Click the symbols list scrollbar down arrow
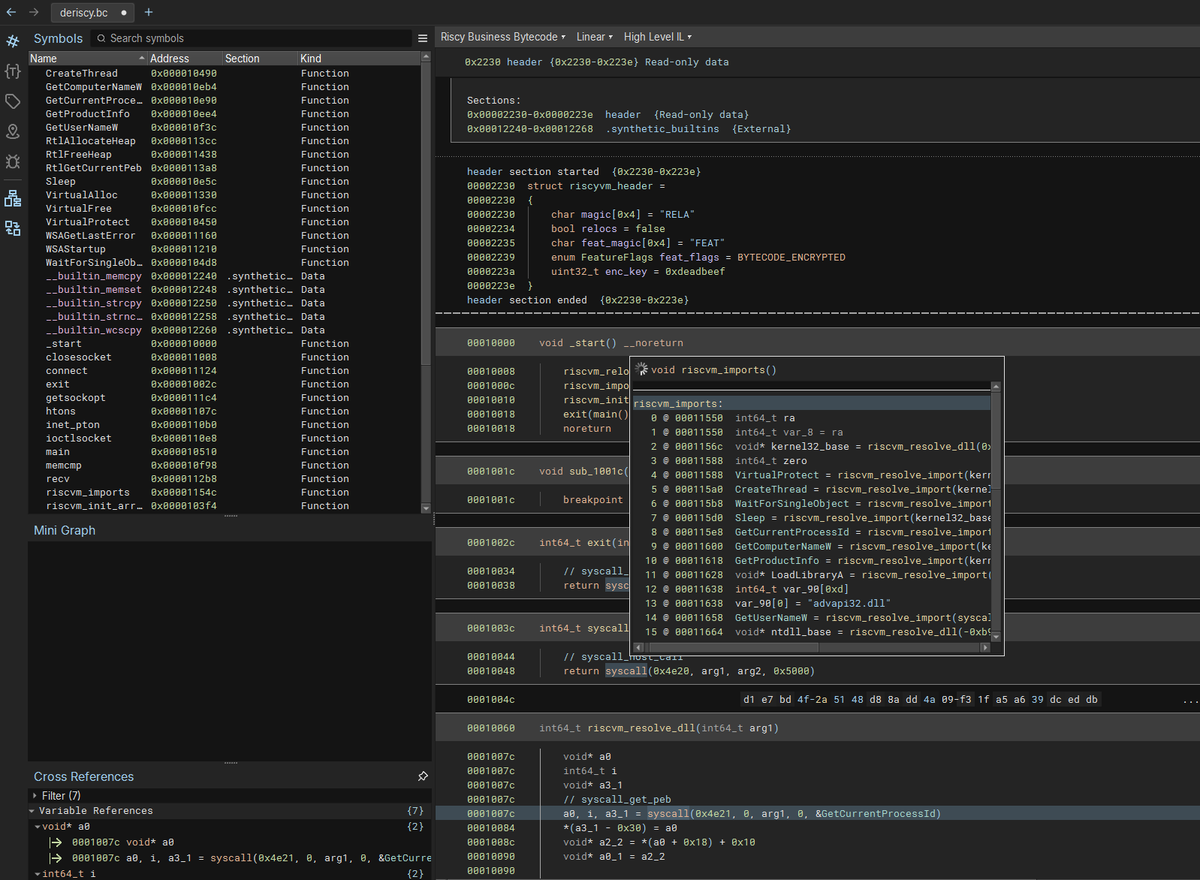The width and height of the screenshot is (1200, 880). 428,508
